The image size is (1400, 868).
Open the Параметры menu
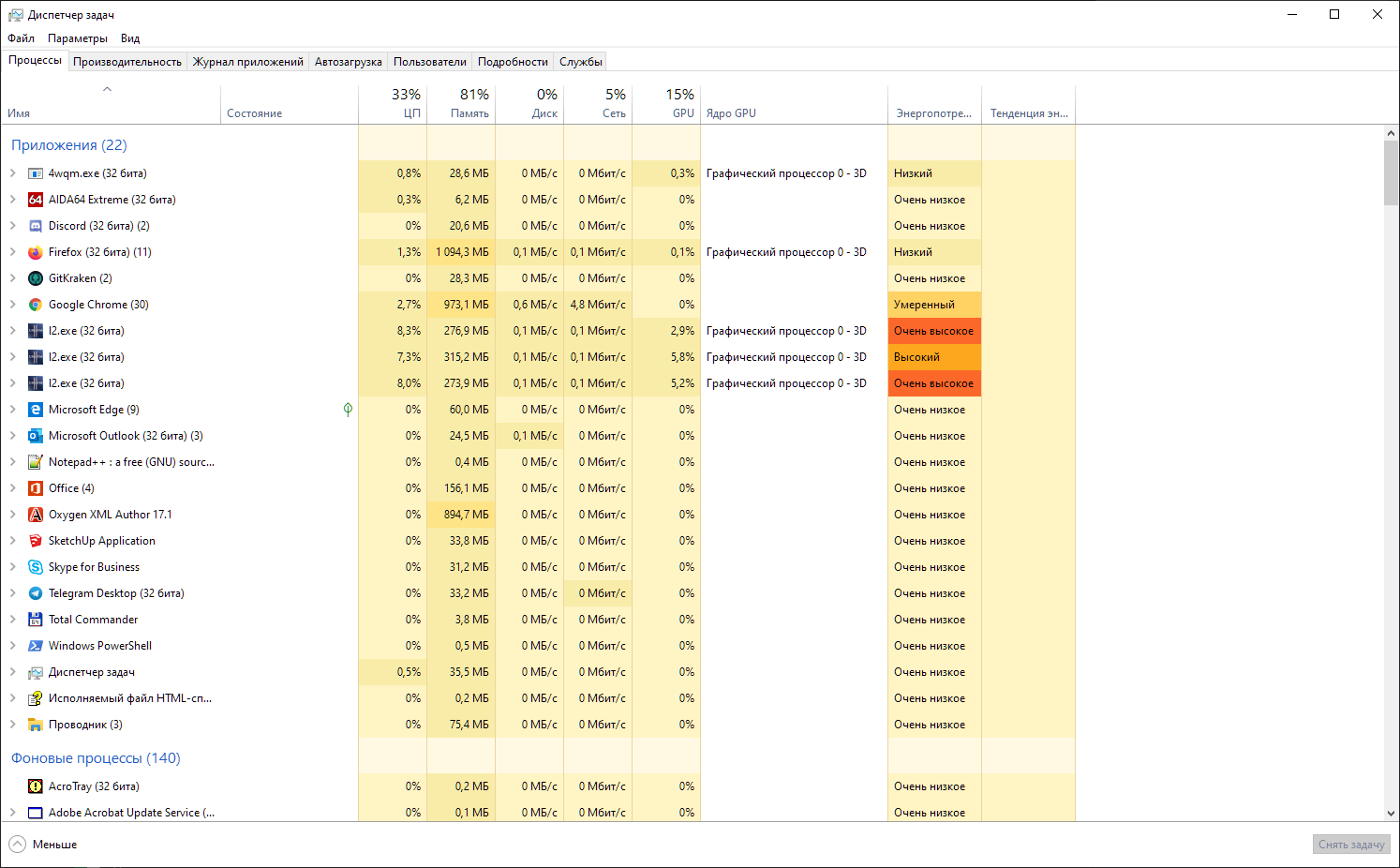78,38
